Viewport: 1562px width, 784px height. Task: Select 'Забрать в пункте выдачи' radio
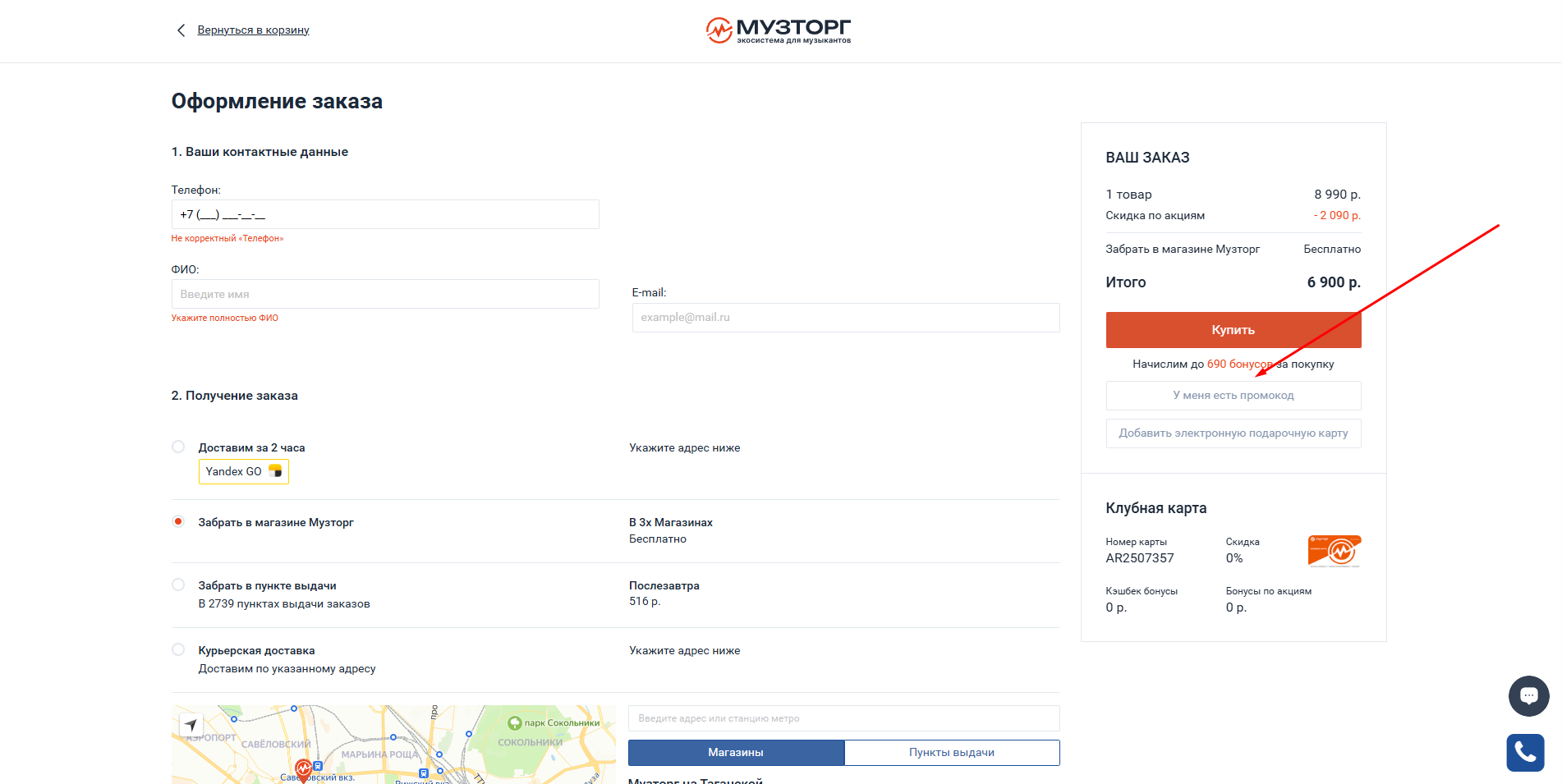tap(178, 585)
